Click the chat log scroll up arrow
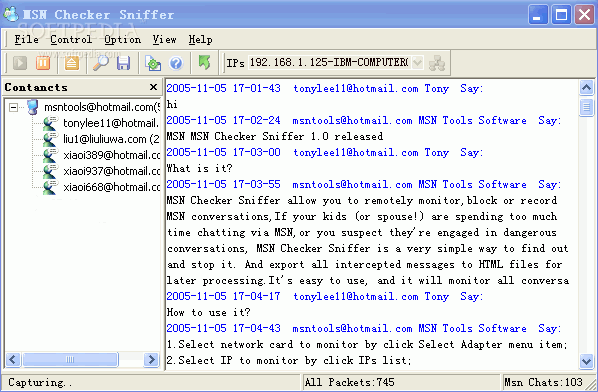598x392 pixels. [586, 88]
